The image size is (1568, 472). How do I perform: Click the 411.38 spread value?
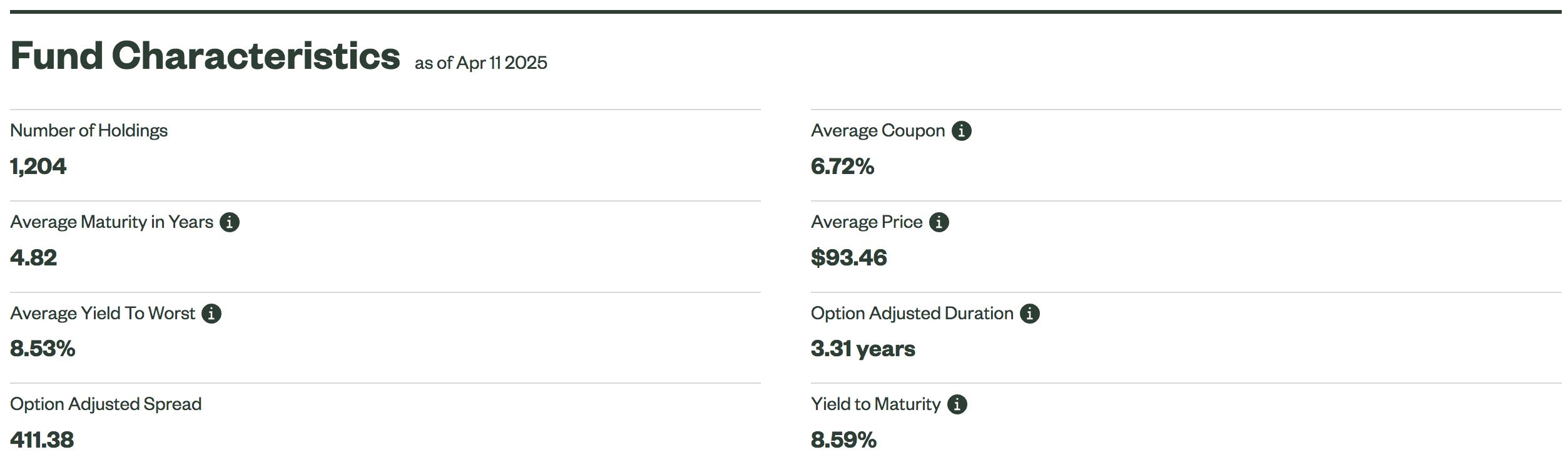click(x=42, y=440)
